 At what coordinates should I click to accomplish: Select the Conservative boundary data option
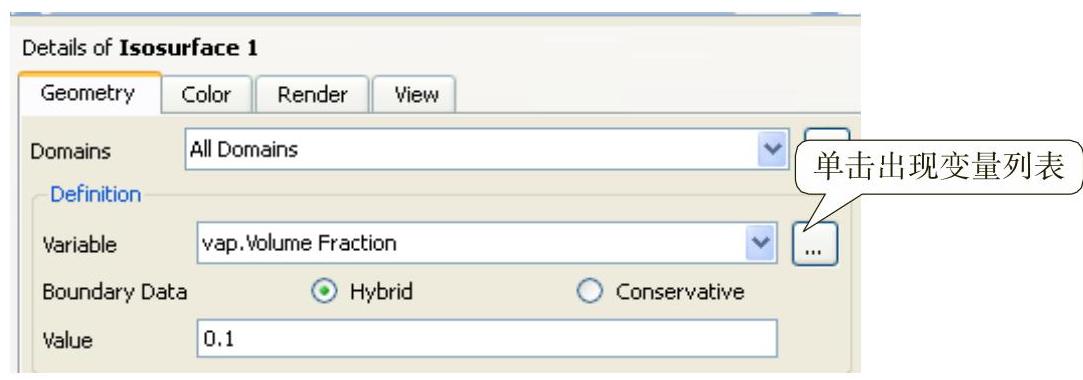click(589, 292)
